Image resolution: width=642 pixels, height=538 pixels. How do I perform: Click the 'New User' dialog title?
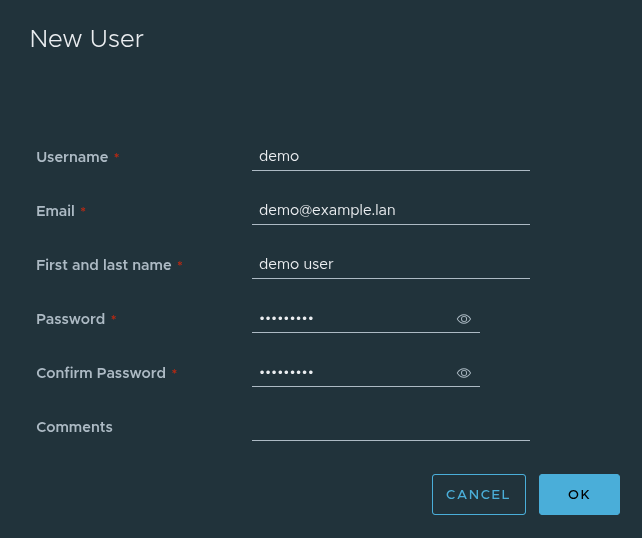[87, 39]
